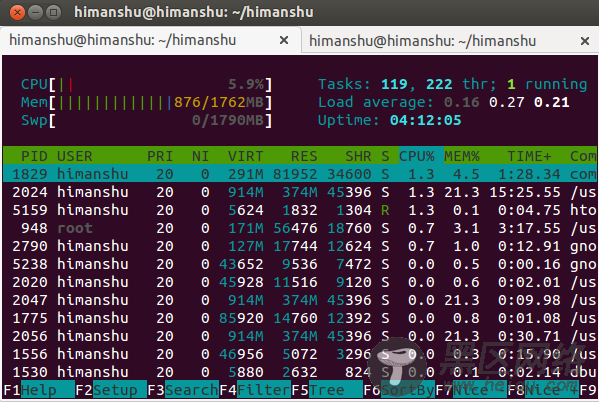Screen dimensions: 599x402
Task: Click TIME+ value 15:25.55
Action: (525, 192)
